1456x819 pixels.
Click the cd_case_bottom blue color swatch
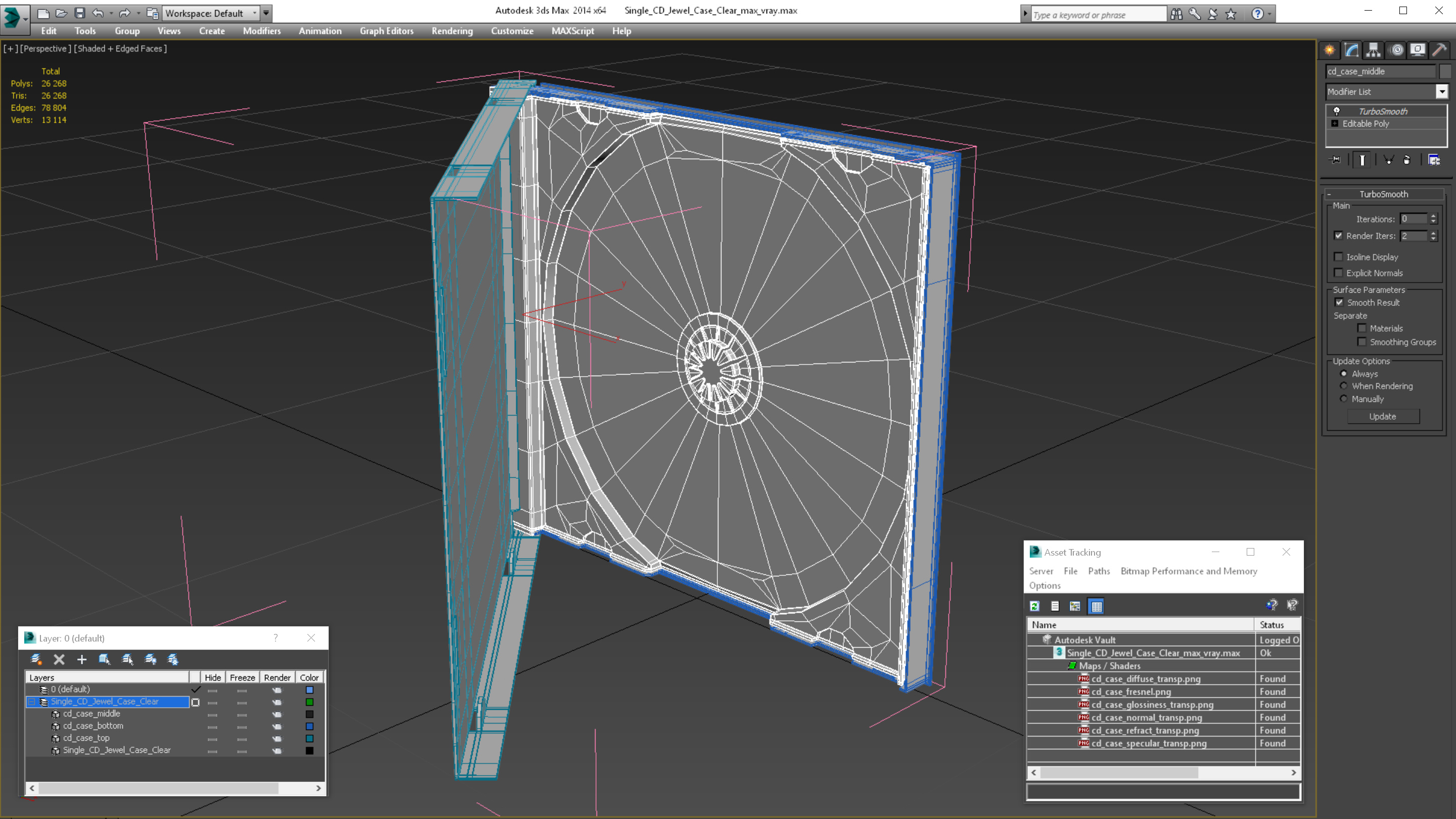(309, 726)
